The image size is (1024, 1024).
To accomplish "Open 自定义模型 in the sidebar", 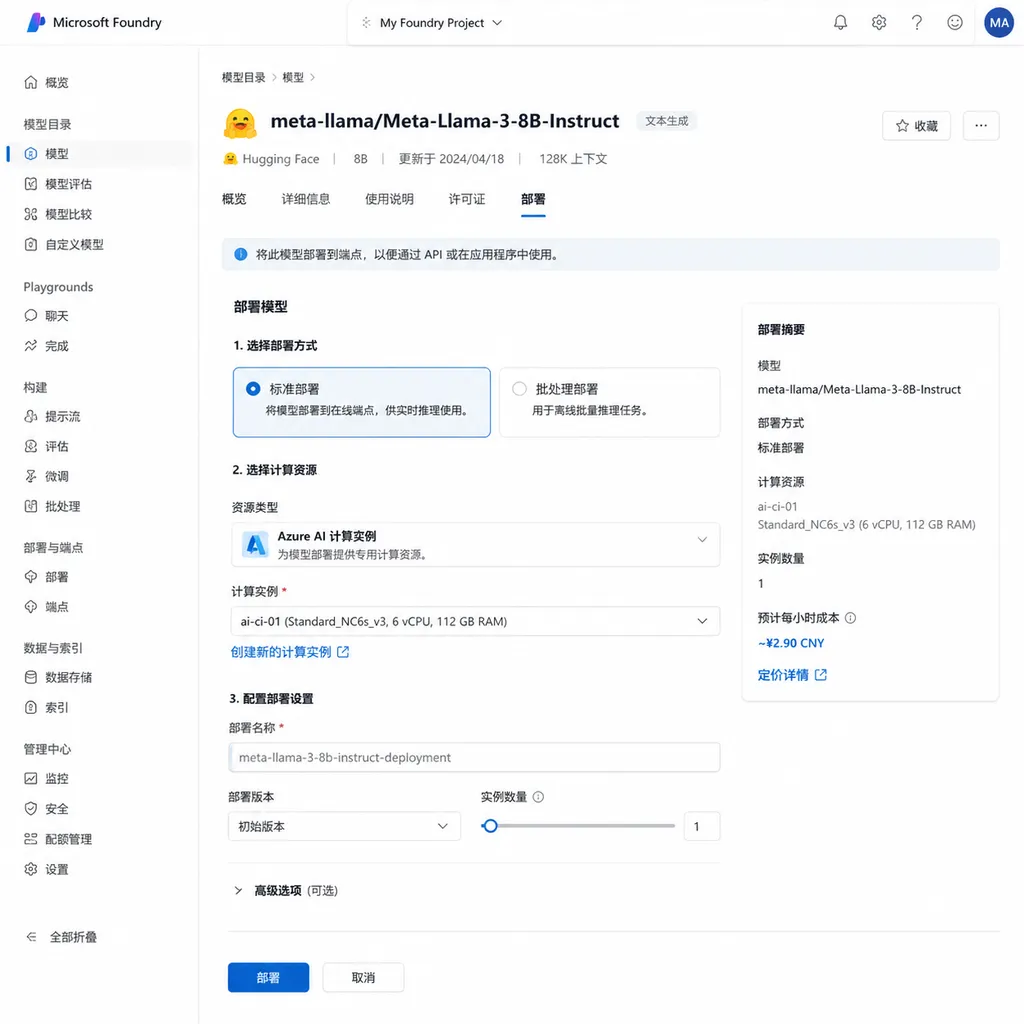I will (64, 244).
